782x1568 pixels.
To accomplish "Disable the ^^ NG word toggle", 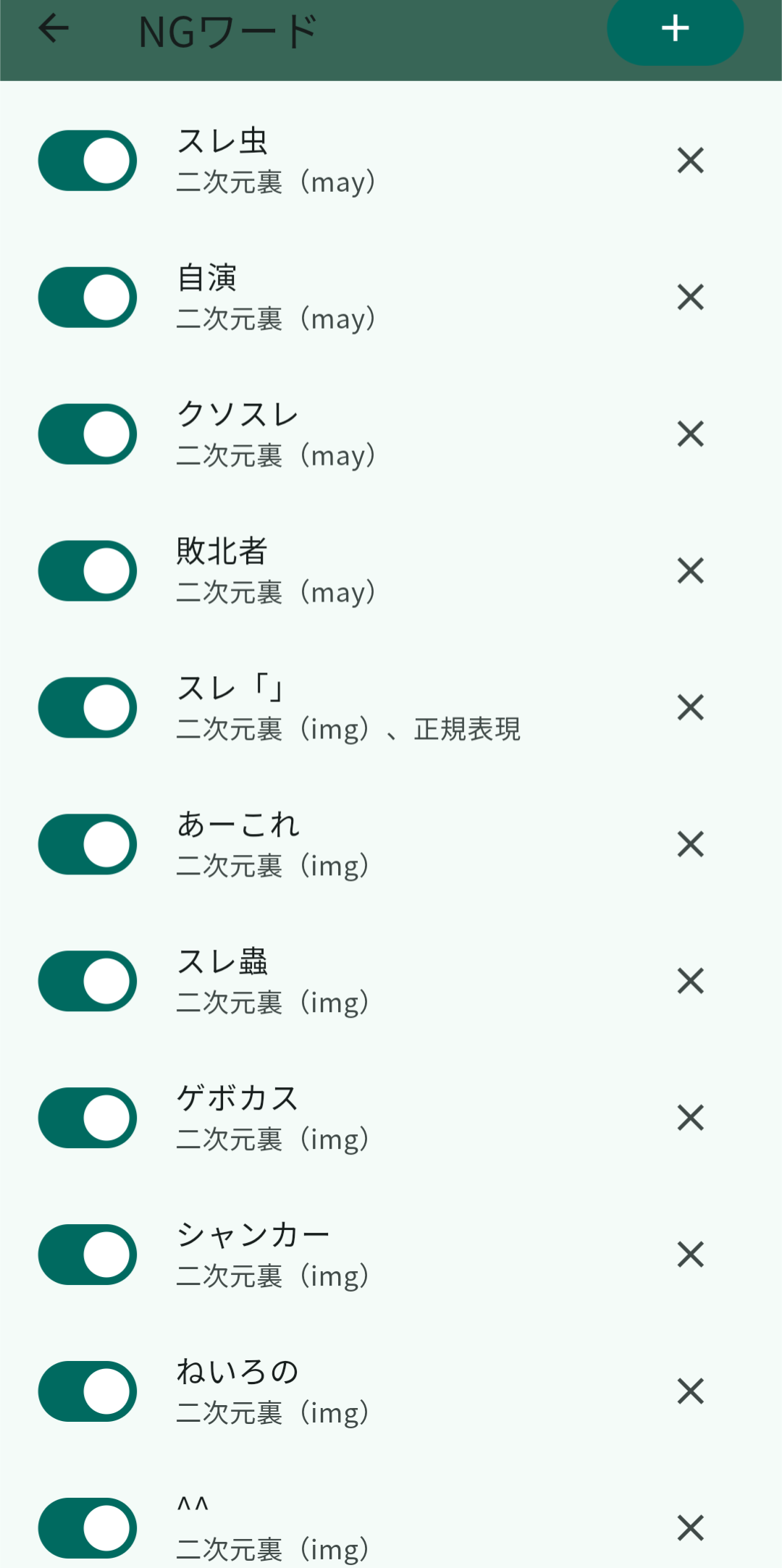I will (x=88, y=1527).
